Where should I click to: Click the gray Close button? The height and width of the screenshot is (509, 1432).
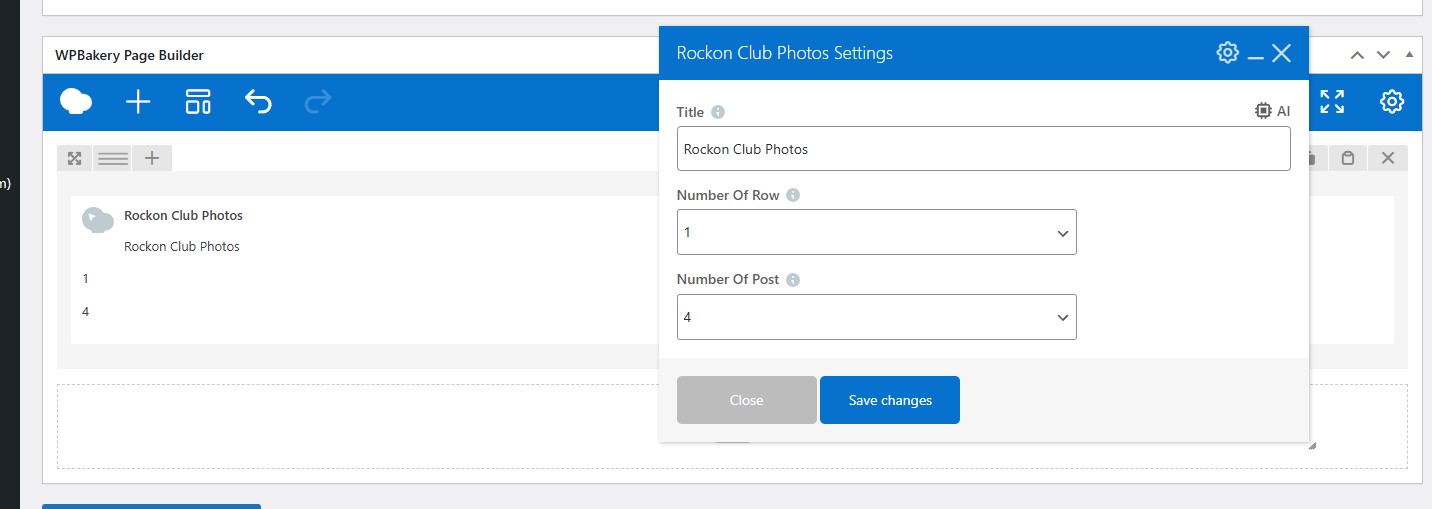pos(747,400)
